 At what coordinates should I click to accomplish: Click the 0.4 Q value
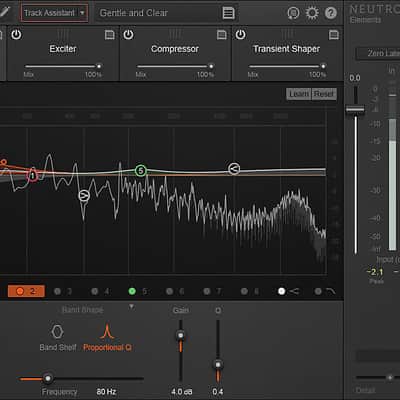218,391
